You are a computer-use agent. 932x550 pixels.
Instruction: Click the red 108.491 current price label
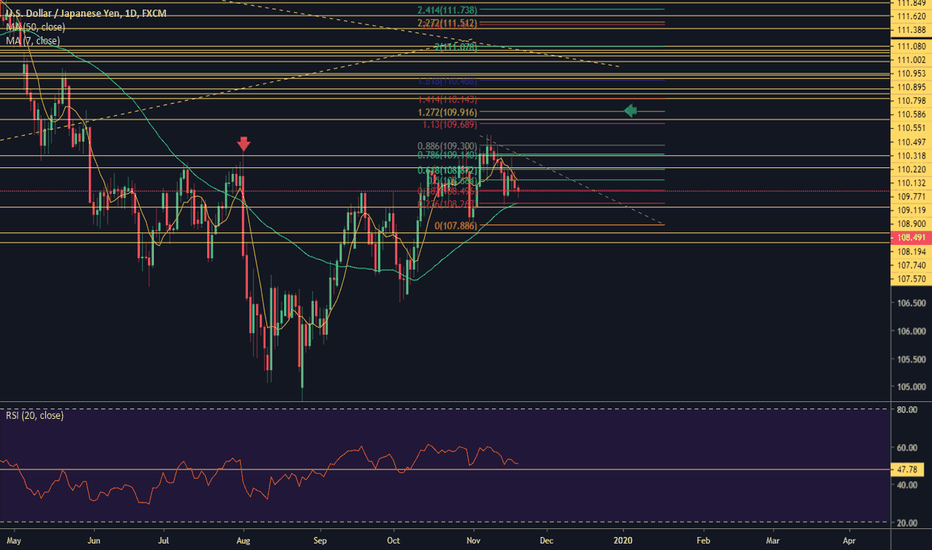pos(910,239)
